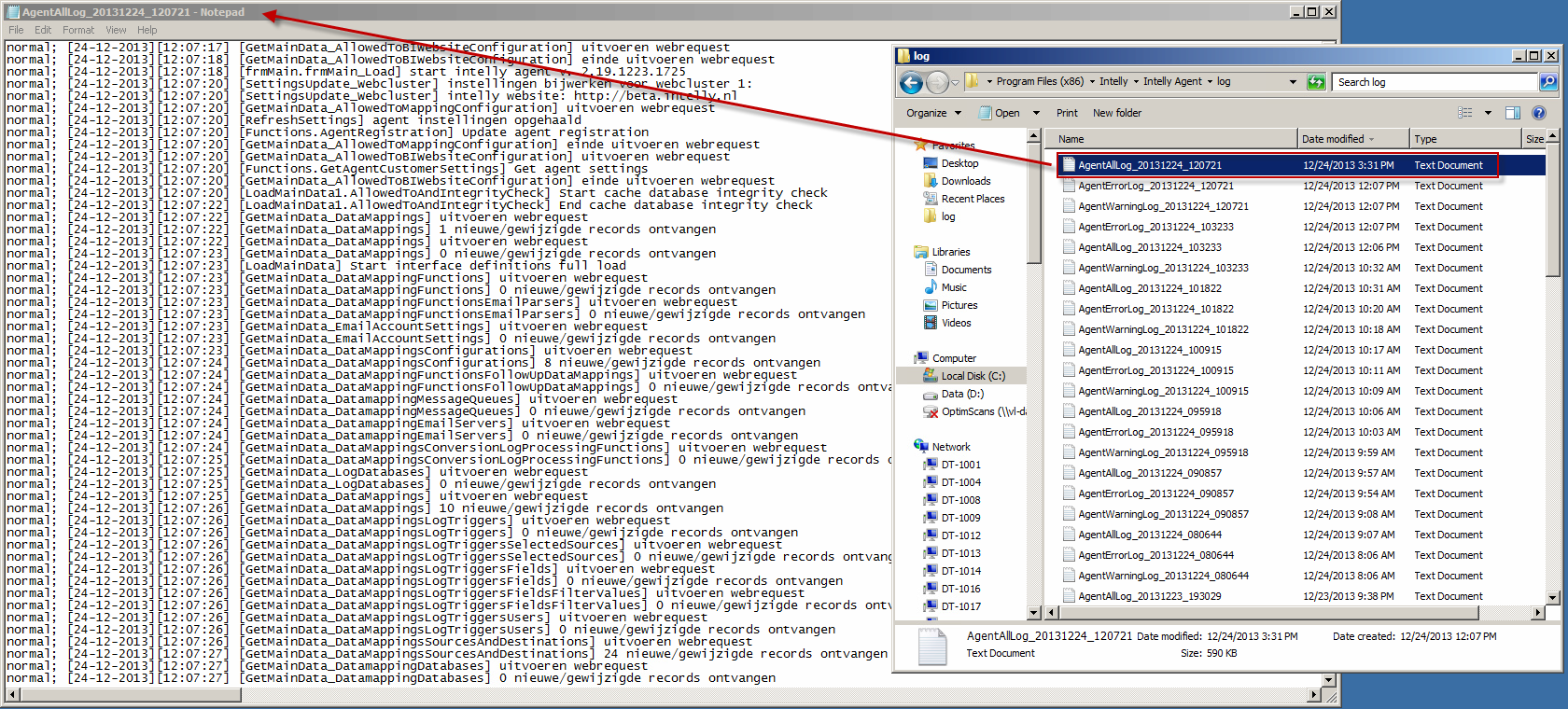Select AgentErrorLog_20131224_120721 file

[1155, 186]
